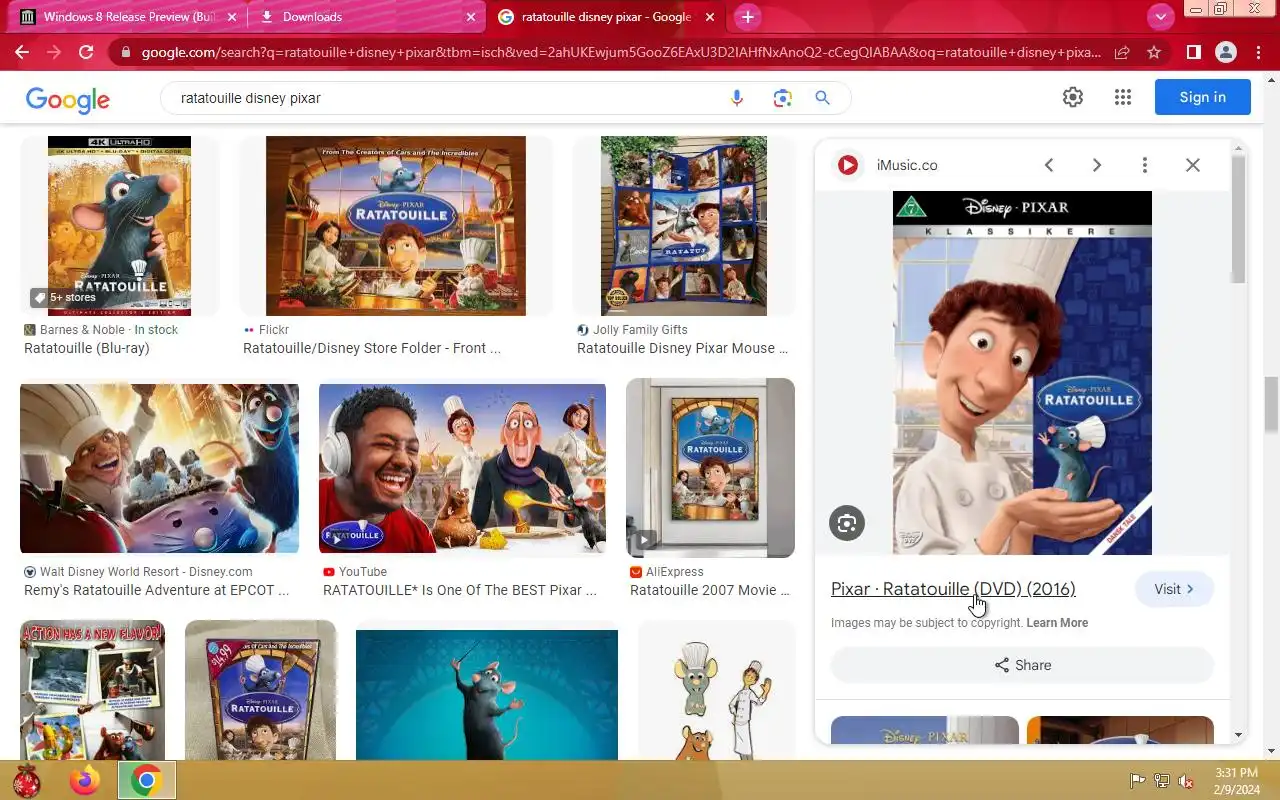The image size is (1280, 800).
Task: Click 'Ratatouille/Disney Store Folder - Front' caption
Action: point(372,348)
